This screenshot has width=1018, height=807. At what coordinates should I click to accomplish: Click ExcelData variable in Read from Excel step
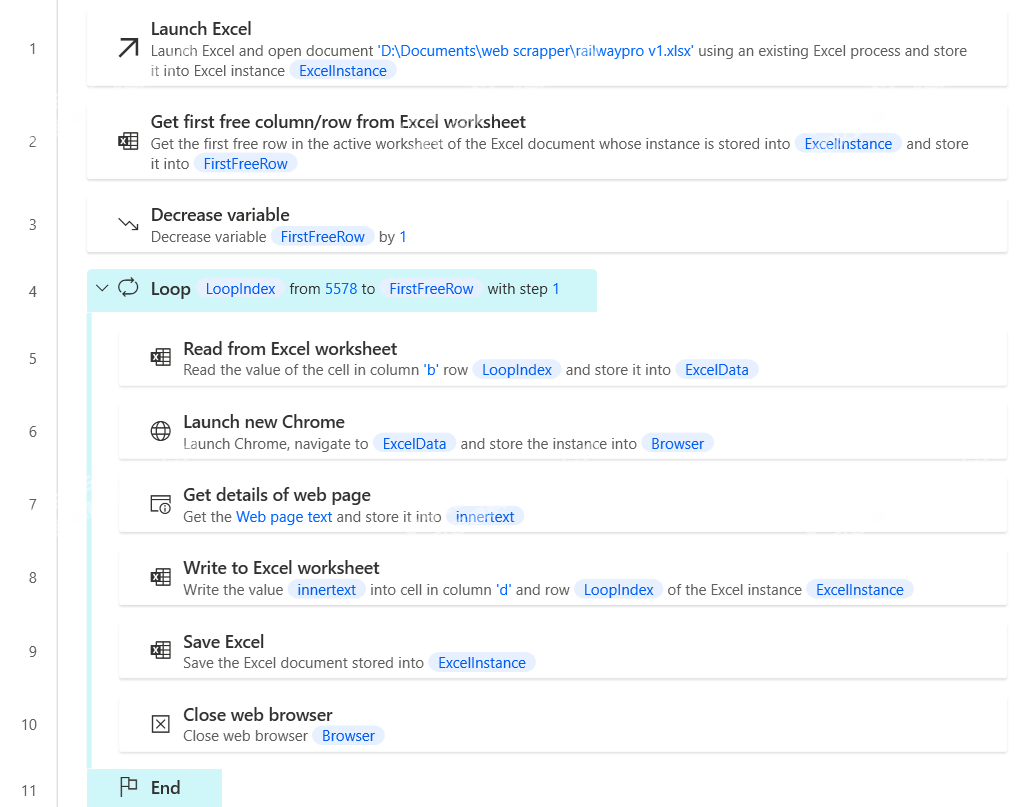pyautogui.click(x=717, y=369)
